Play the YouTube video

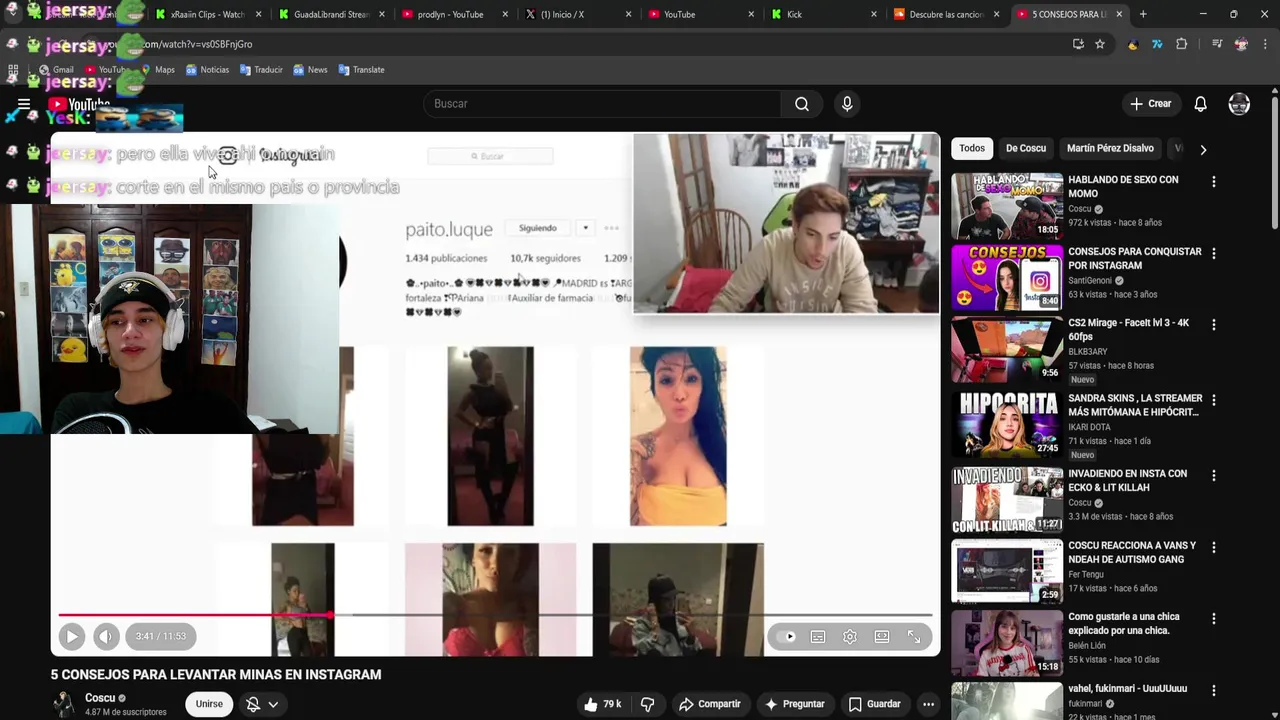[72, 636]
